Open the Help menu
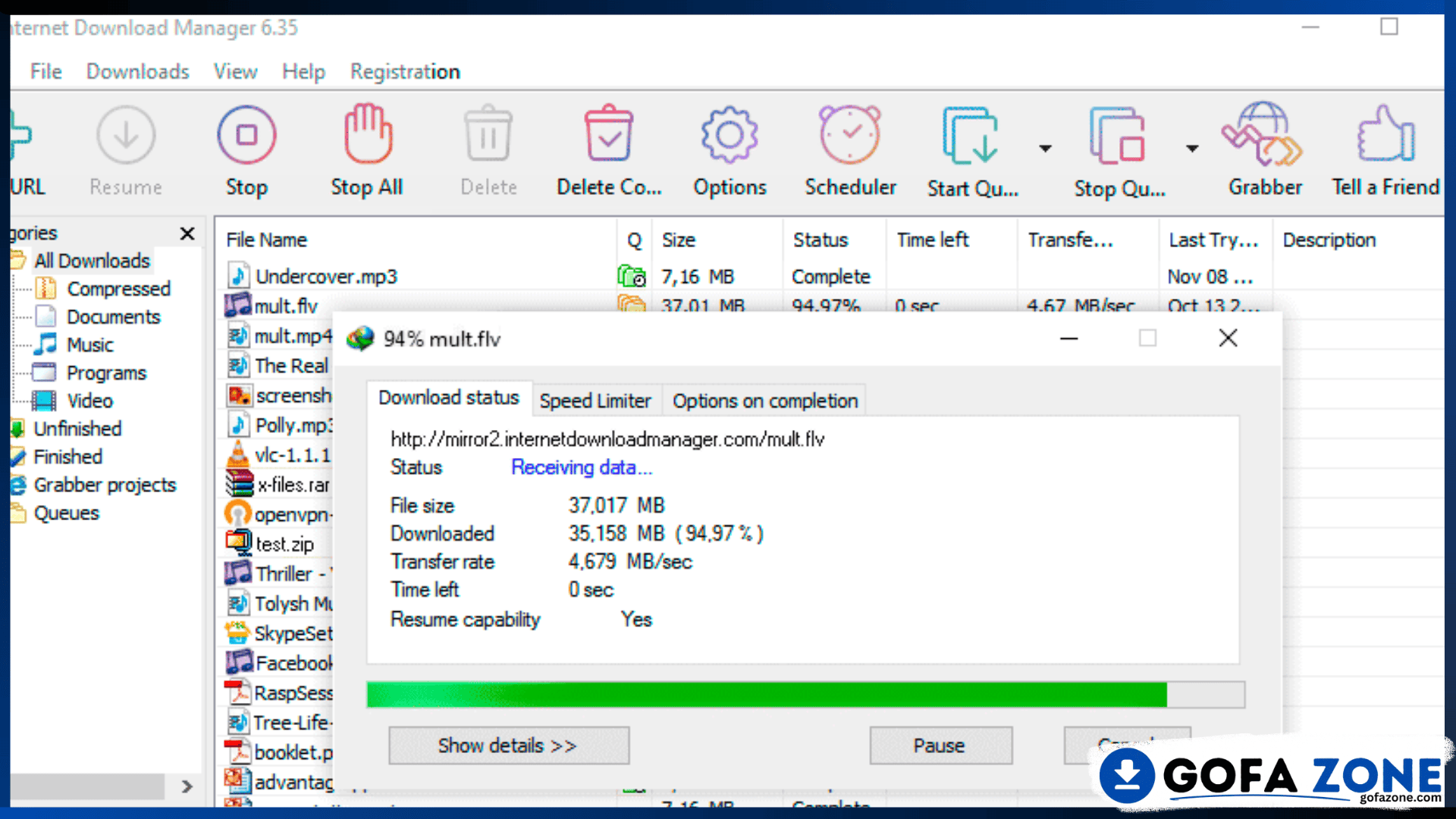1456x819 pixels. click(303, 71)
